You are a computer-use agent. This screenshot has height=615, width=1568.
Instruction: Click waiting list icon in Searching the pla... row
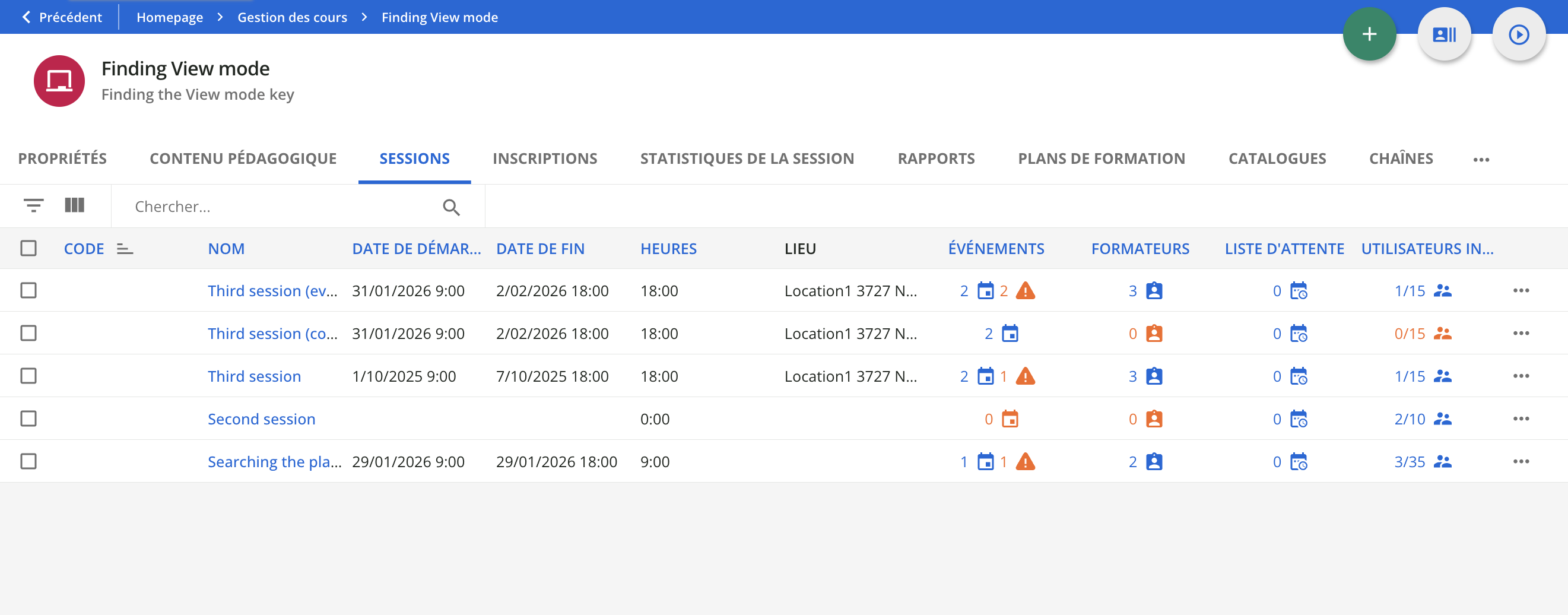click(1299, 462)
